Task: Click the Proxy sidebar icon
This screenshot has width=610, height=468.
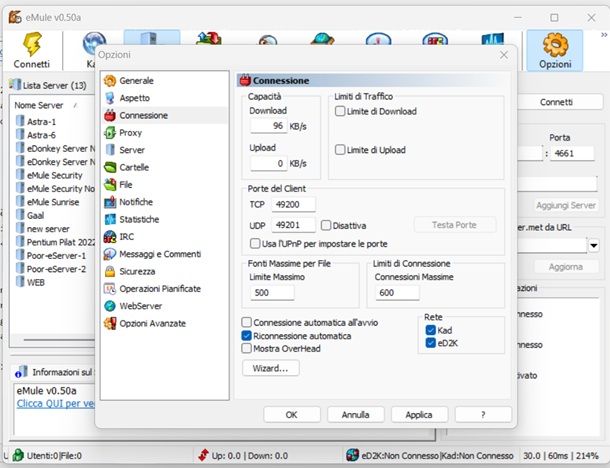Action: point(110,133)
